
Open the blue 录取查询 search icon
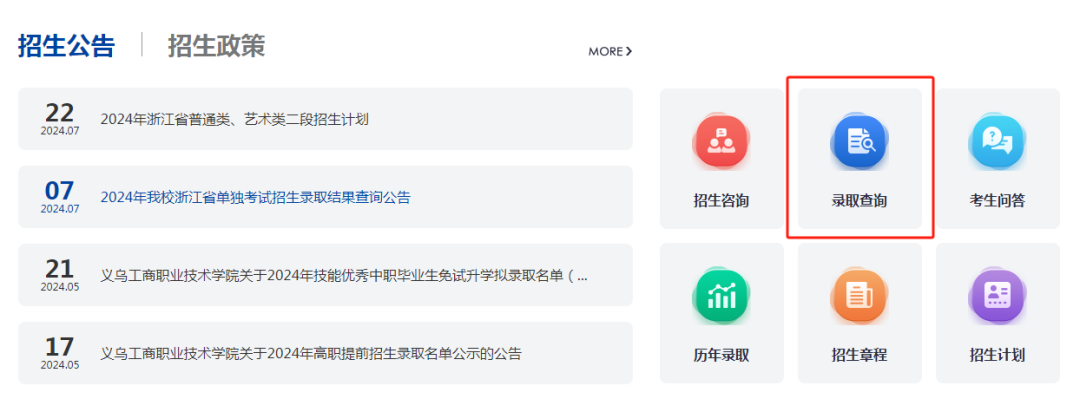(x=860, y=142)
